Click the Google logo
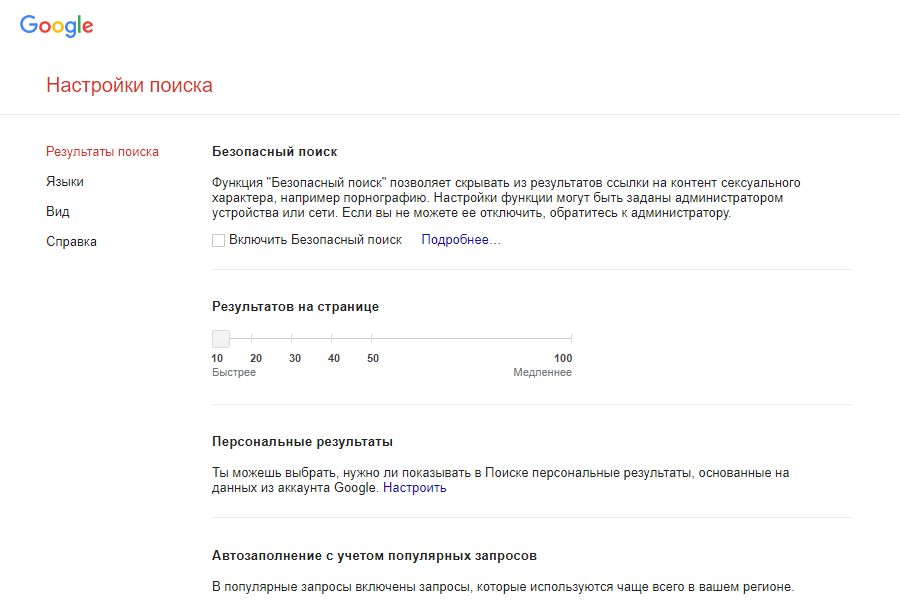This screenshot has height=600, width=900. tap(56, 27)
